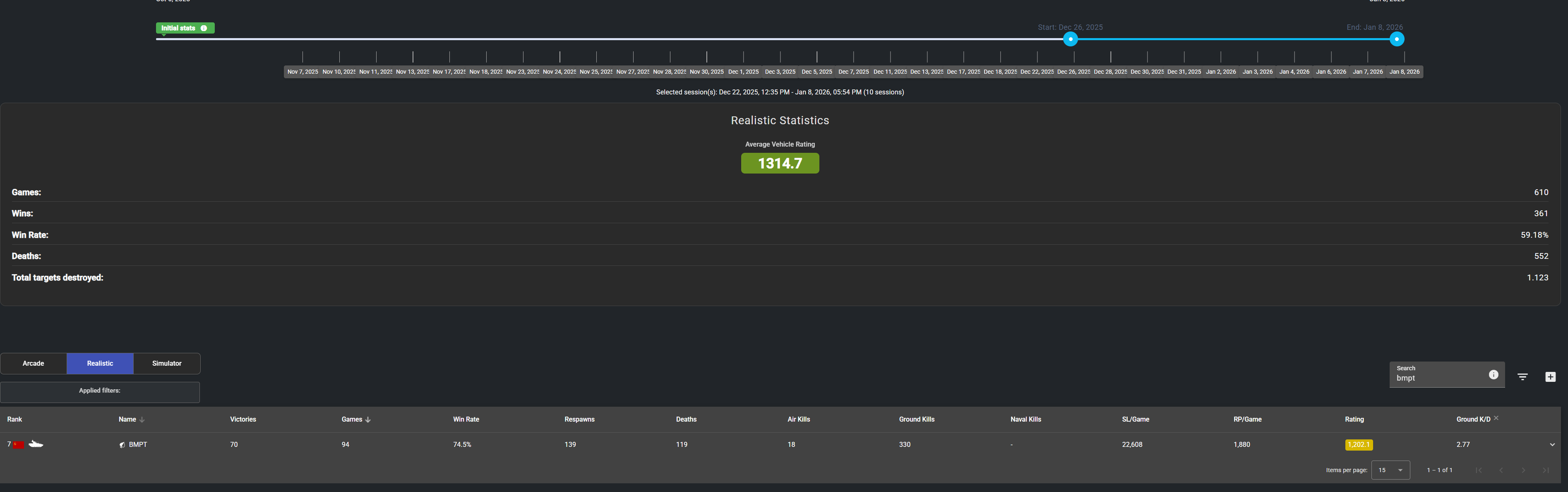Click the USSR flag icon
This screenshot has width=1568, height=492.
19,444
